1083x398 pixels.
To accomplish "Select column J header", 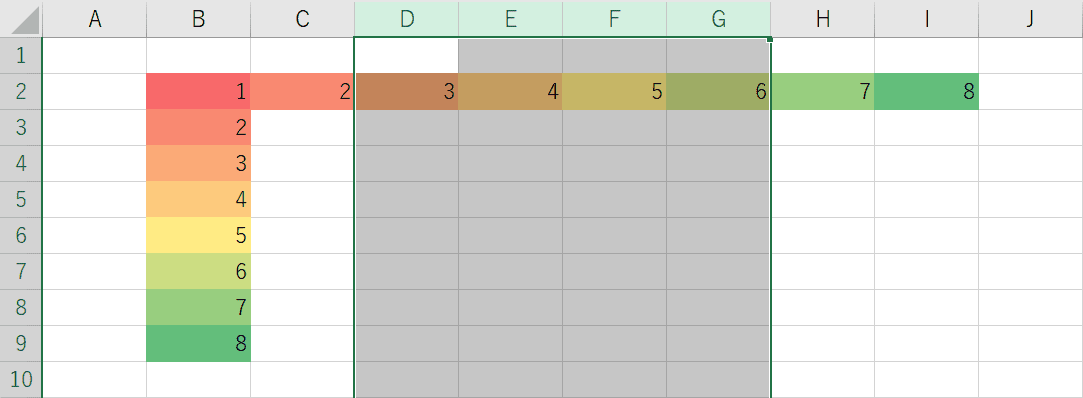I will coord(1031,19).
